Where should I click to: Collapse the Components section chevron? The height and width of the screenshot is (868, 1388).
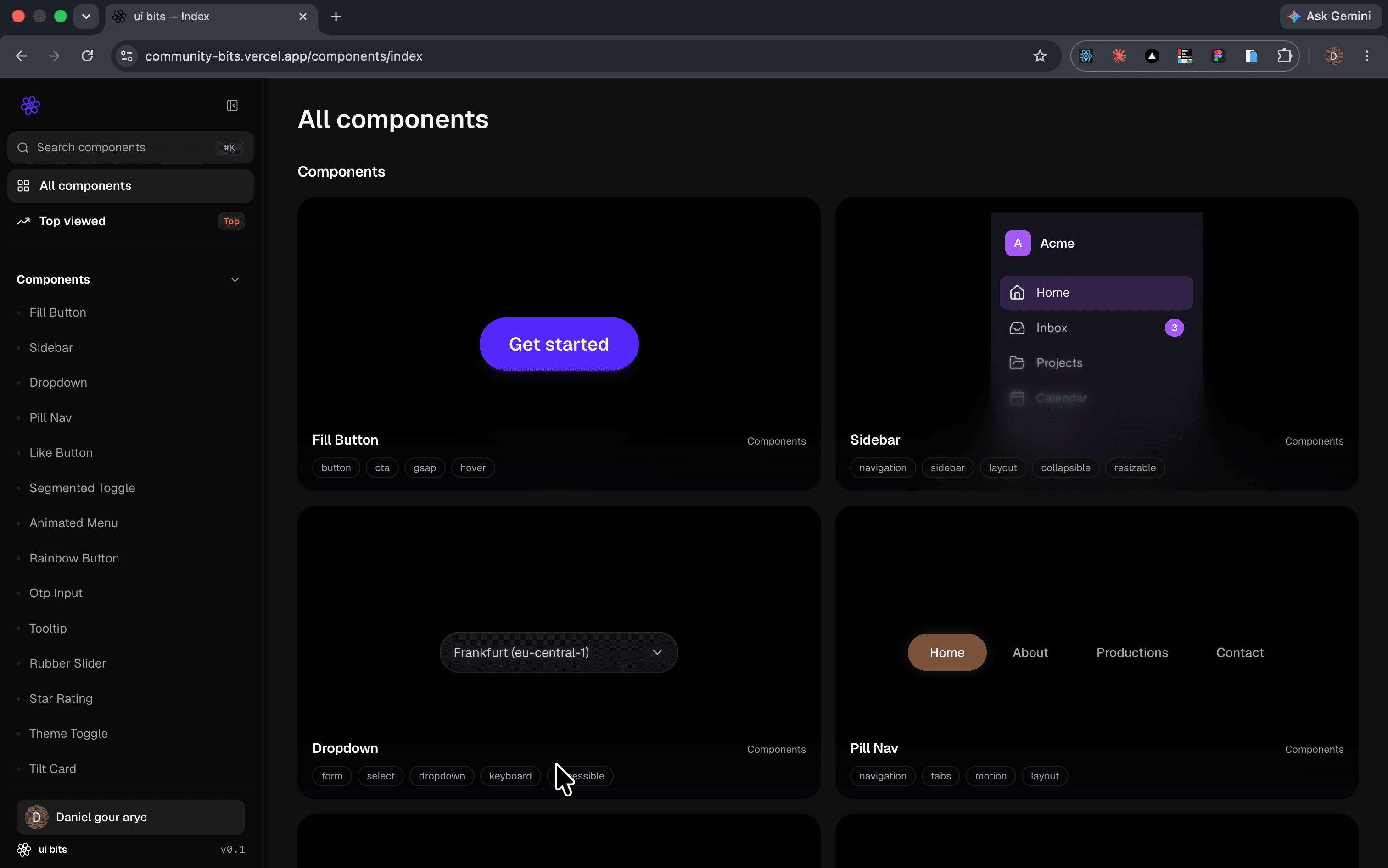(235, 279)
